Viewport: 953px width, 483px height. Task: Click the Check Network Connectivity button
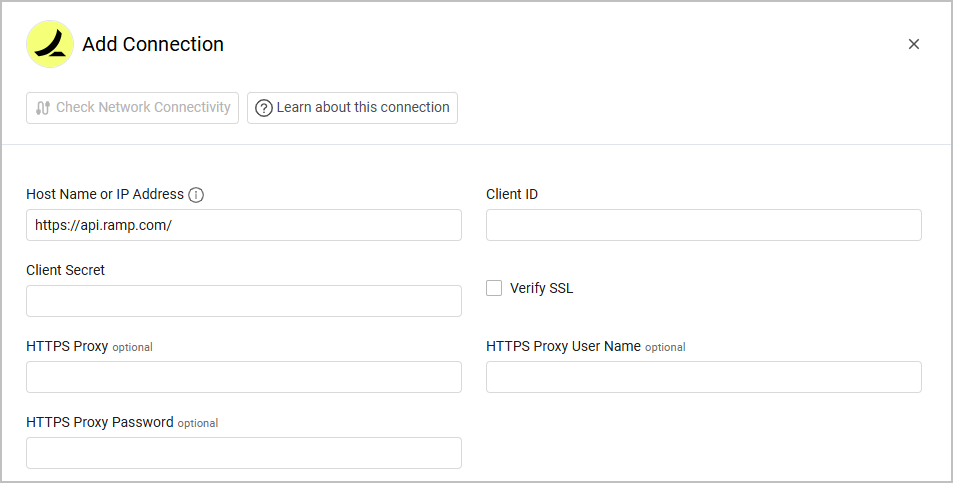coord(133,108)
